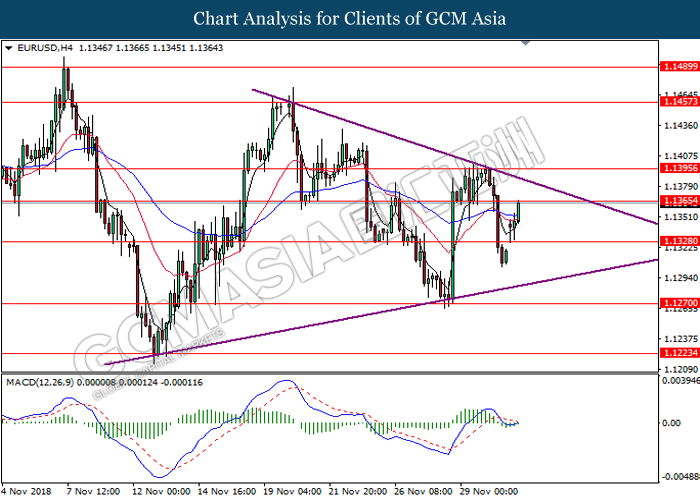Click the -0.004888 MACD scale value

[680, 477]
